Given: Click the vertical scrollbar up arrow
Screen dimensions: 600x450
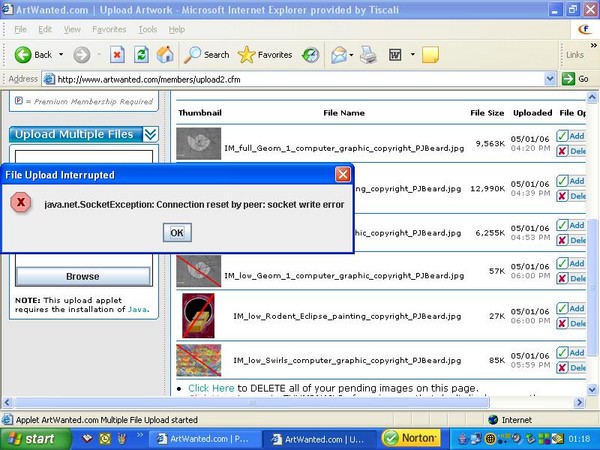Looking at the screenshot, I should 592,98.
